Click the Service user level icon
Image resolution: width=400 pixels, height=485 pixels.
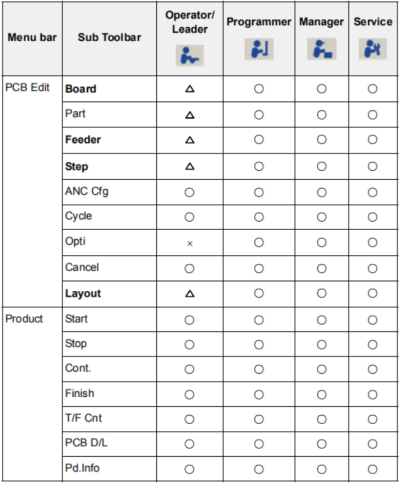tap(373, 49)
